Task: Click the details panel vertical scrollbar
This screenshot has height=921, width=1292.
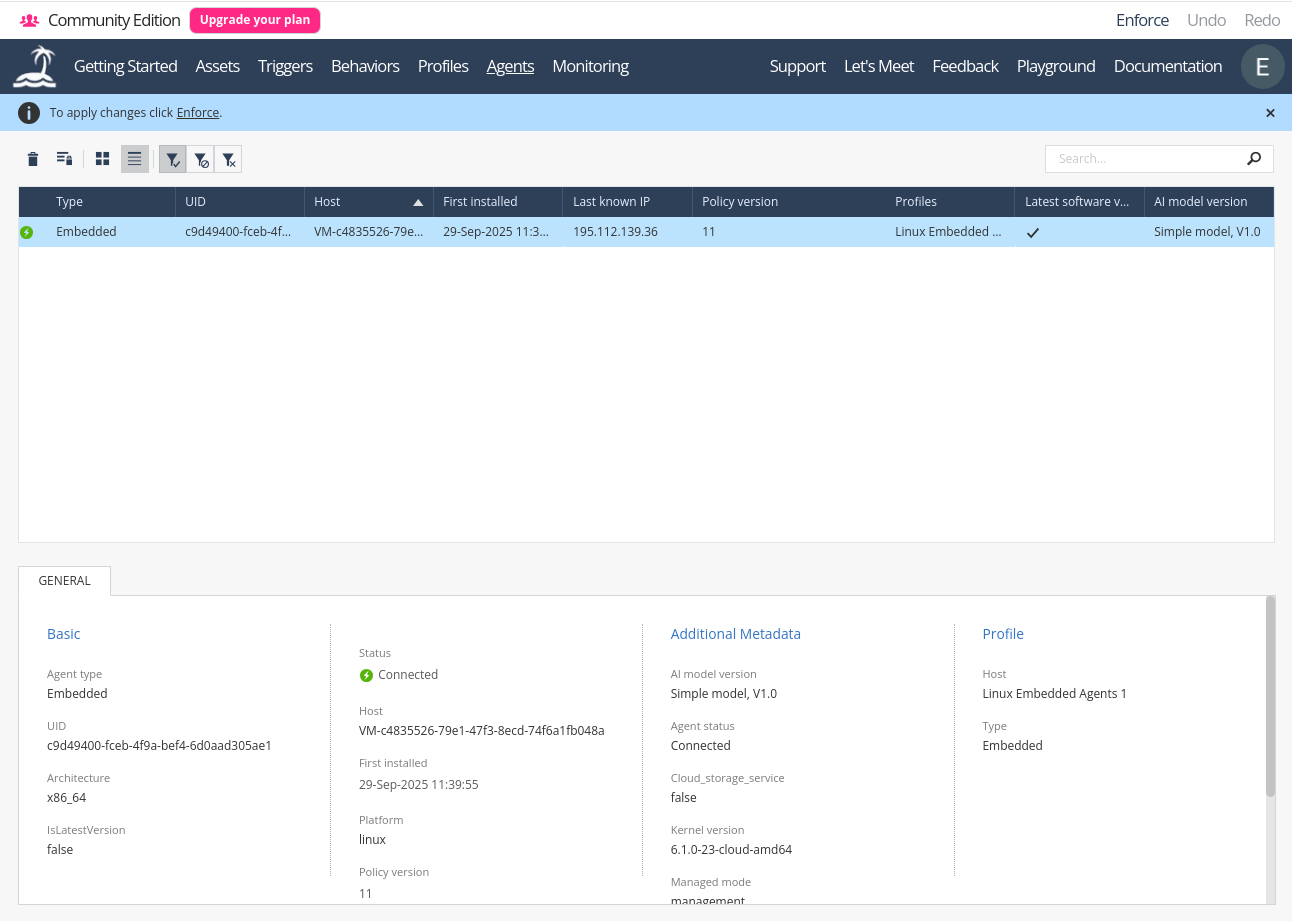Action: (1270, 700)
